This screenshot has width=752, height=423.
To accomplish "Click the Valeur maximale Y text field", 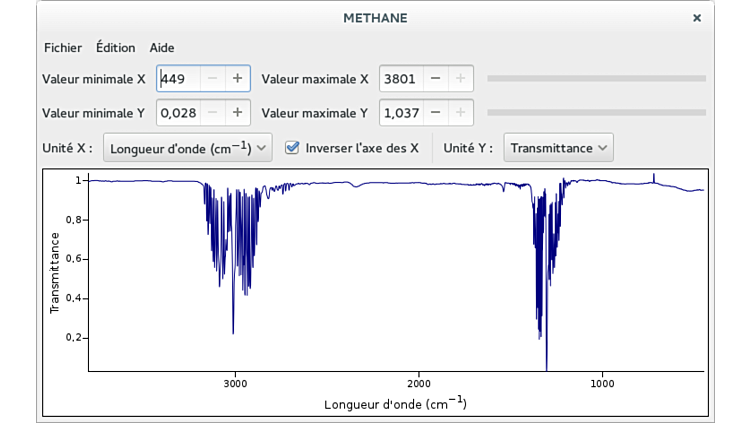I will point(400,112).
